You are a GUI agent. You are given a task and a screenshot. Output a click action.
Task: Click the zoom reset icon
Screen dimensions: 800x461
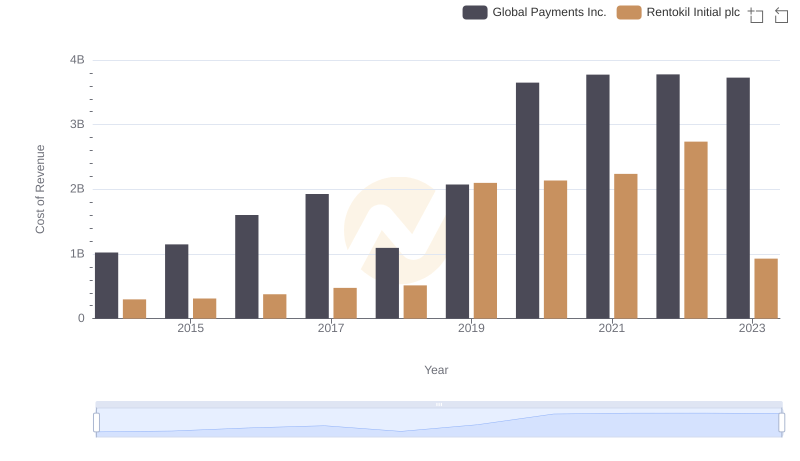click(x=782, y=14)
